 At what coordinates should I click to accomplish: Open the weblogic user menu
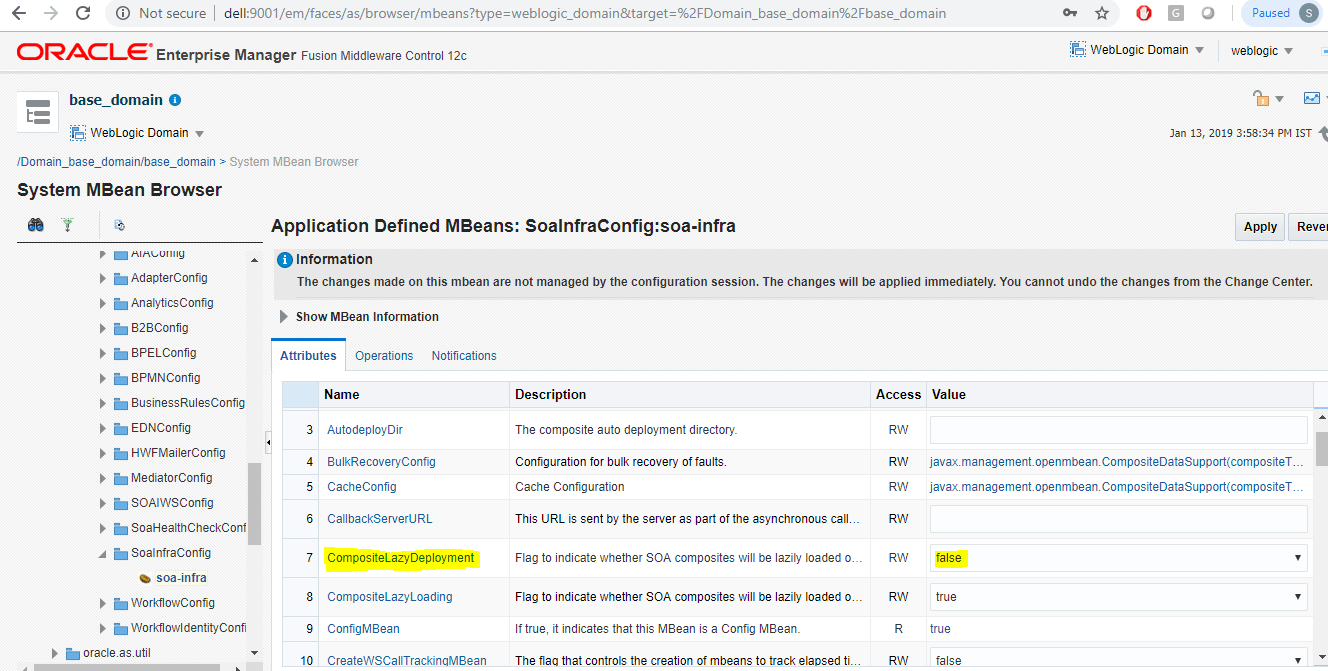click(x=1261, y=50)
